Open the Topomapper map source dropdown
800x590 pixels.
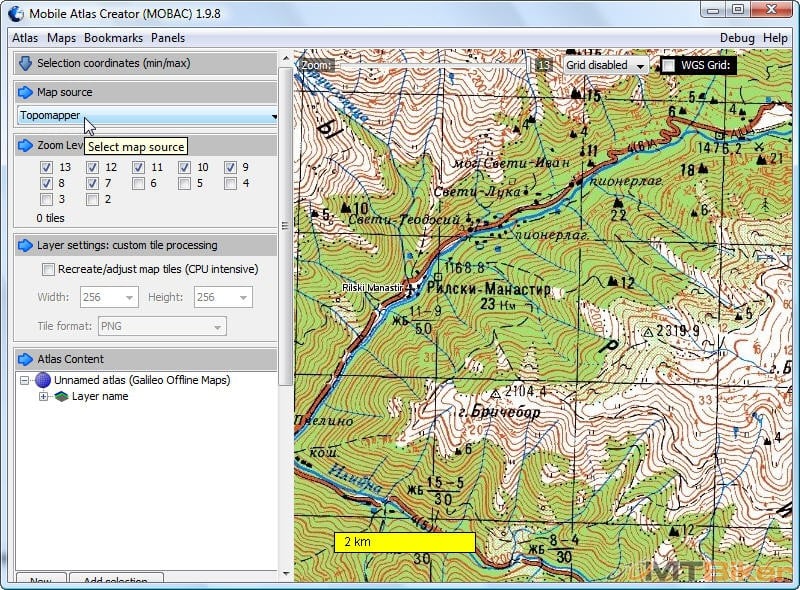click(147, 116)
